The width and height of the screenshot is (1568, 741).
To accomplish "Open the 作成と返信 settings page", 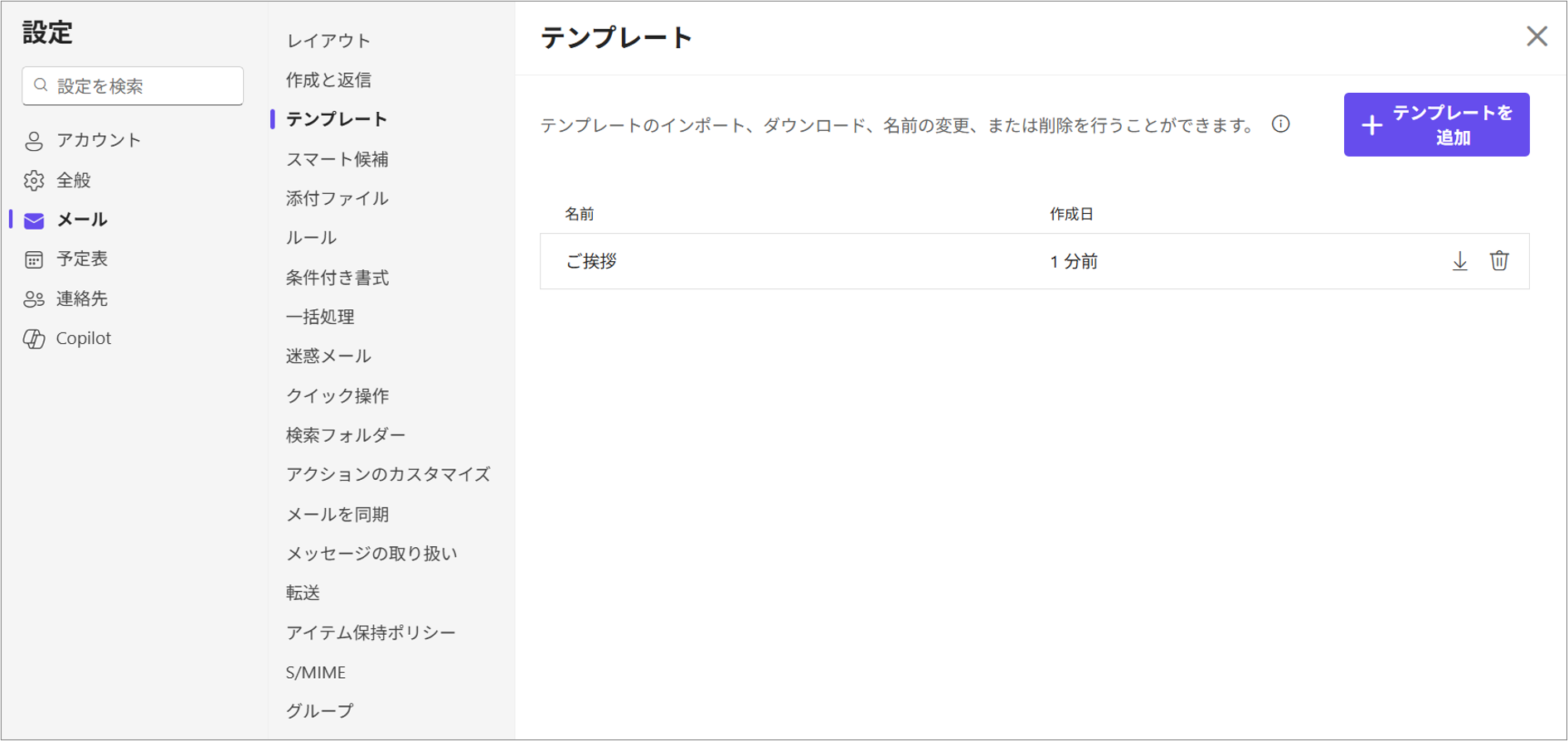I will pos(328,80).
